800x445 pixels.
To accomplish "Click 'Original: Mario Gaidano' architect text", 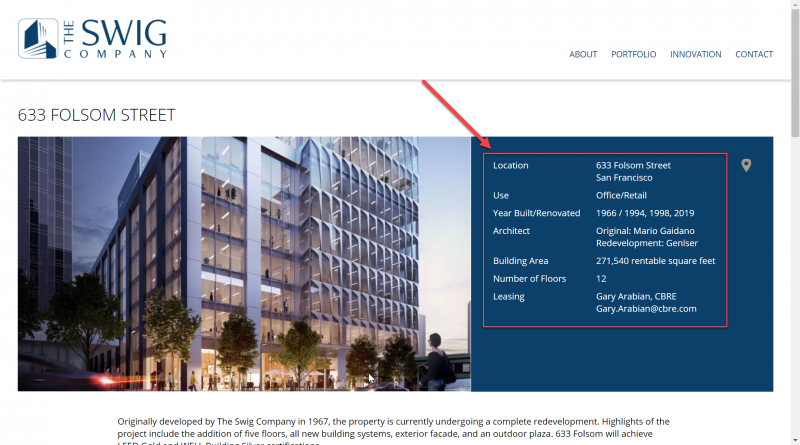I will (x=645, y=231).
